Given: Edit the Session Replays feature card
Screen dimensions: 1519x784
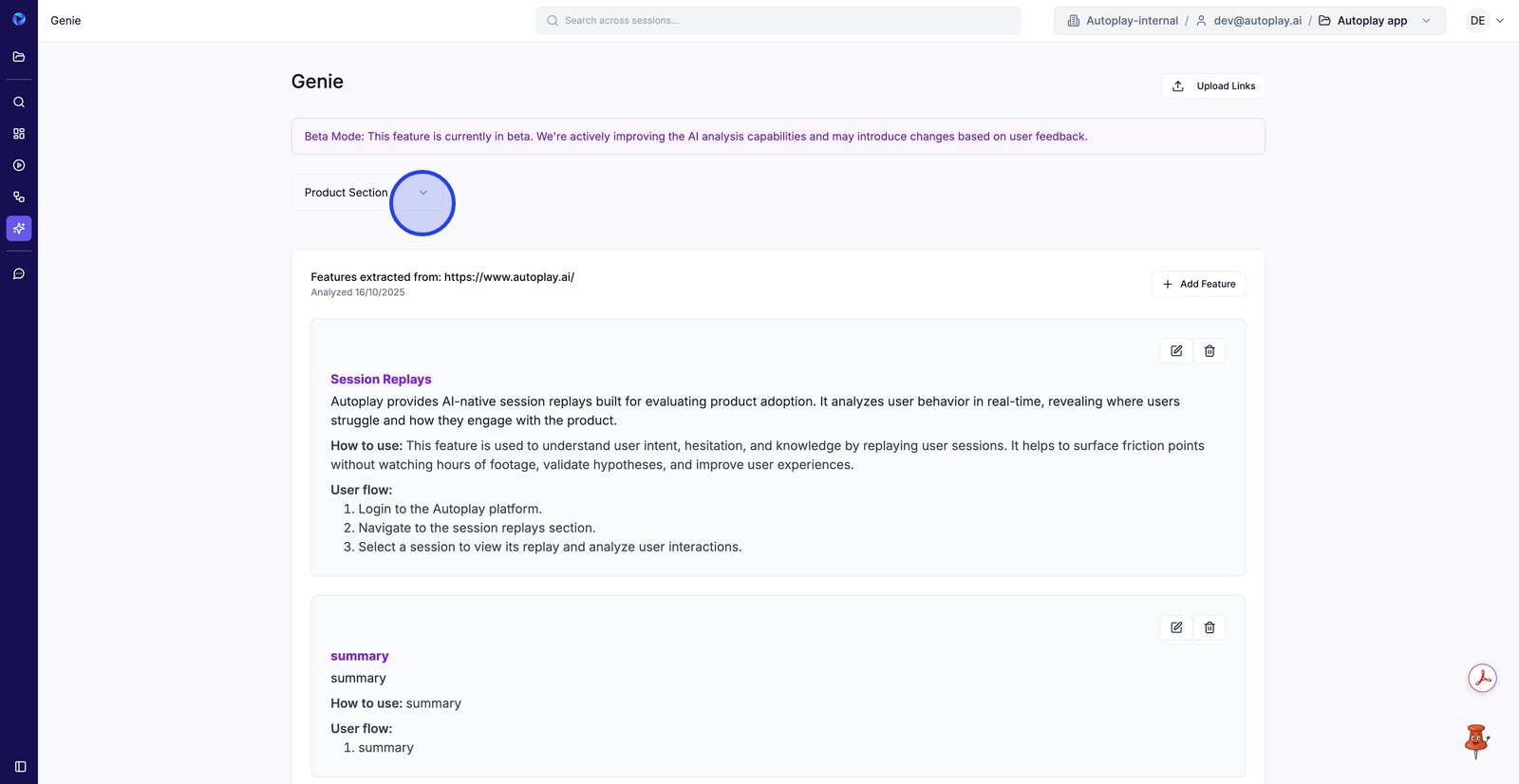Looking at the screenshot, I should coord(1176,351).
